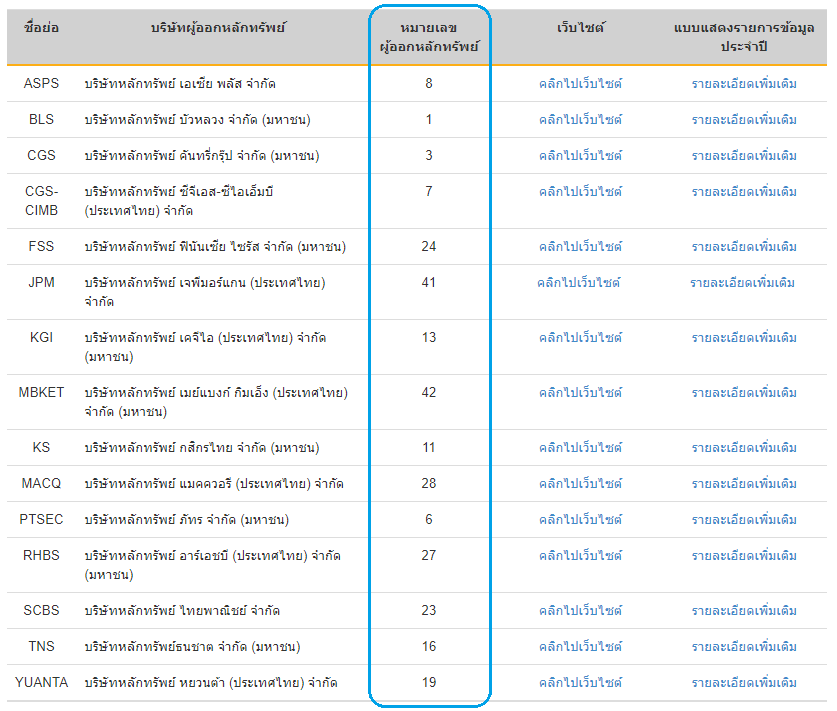
Task: Click the 'ชื่อย่อ' column header
Action: click(41, 28)
